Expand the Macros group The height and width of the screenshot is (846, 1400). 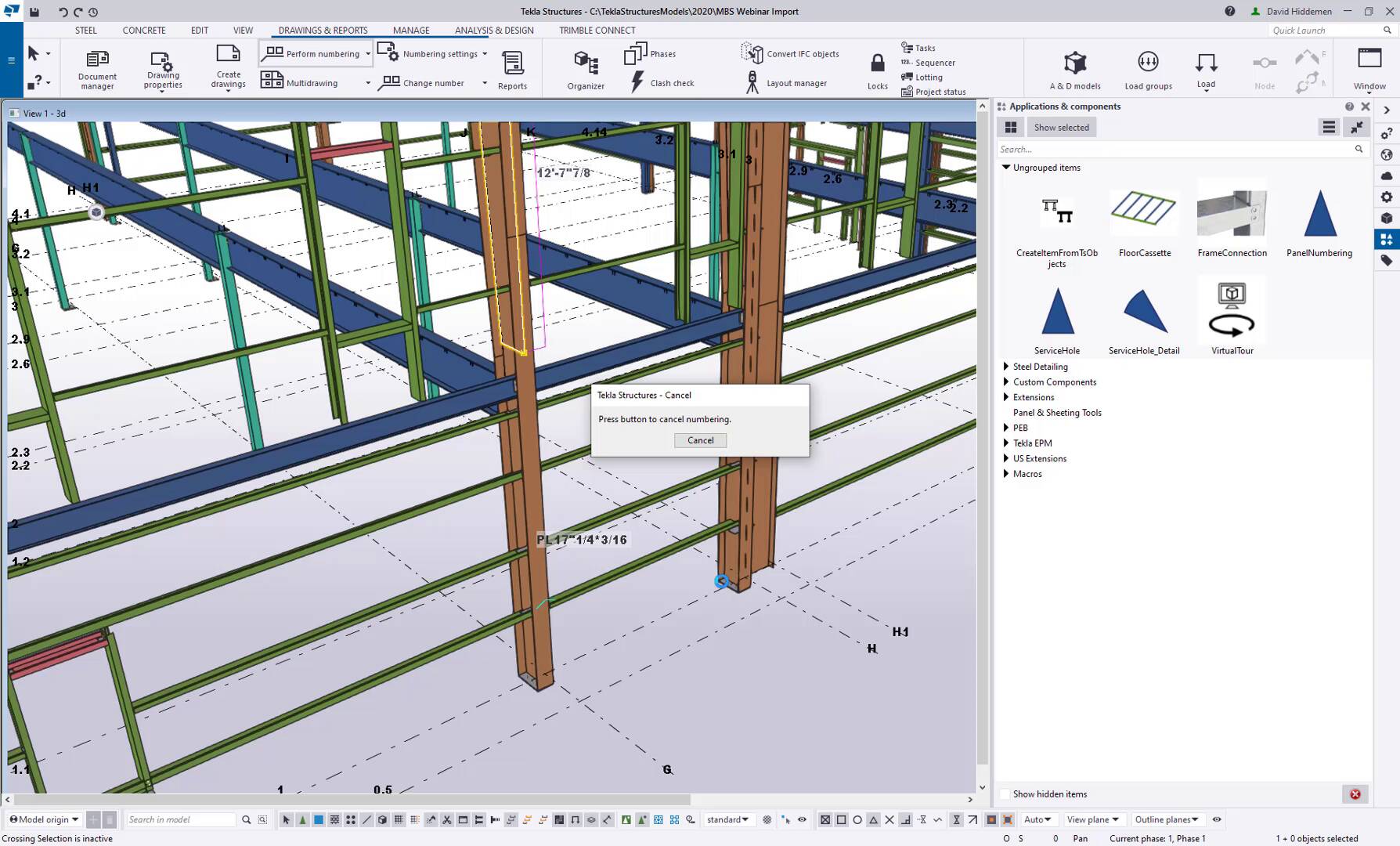click(1006, 474)
